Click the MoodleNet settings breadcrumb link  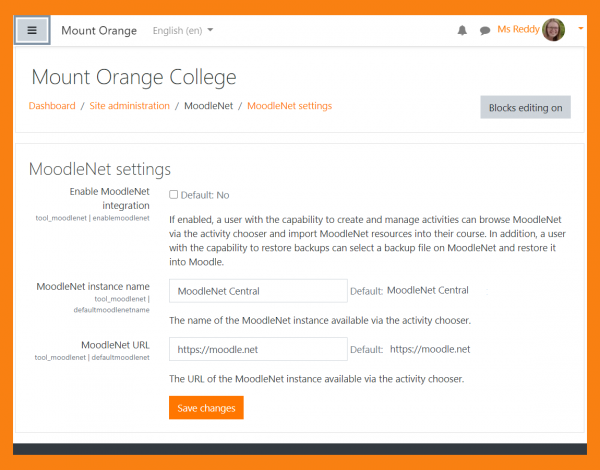pos(289,106)
